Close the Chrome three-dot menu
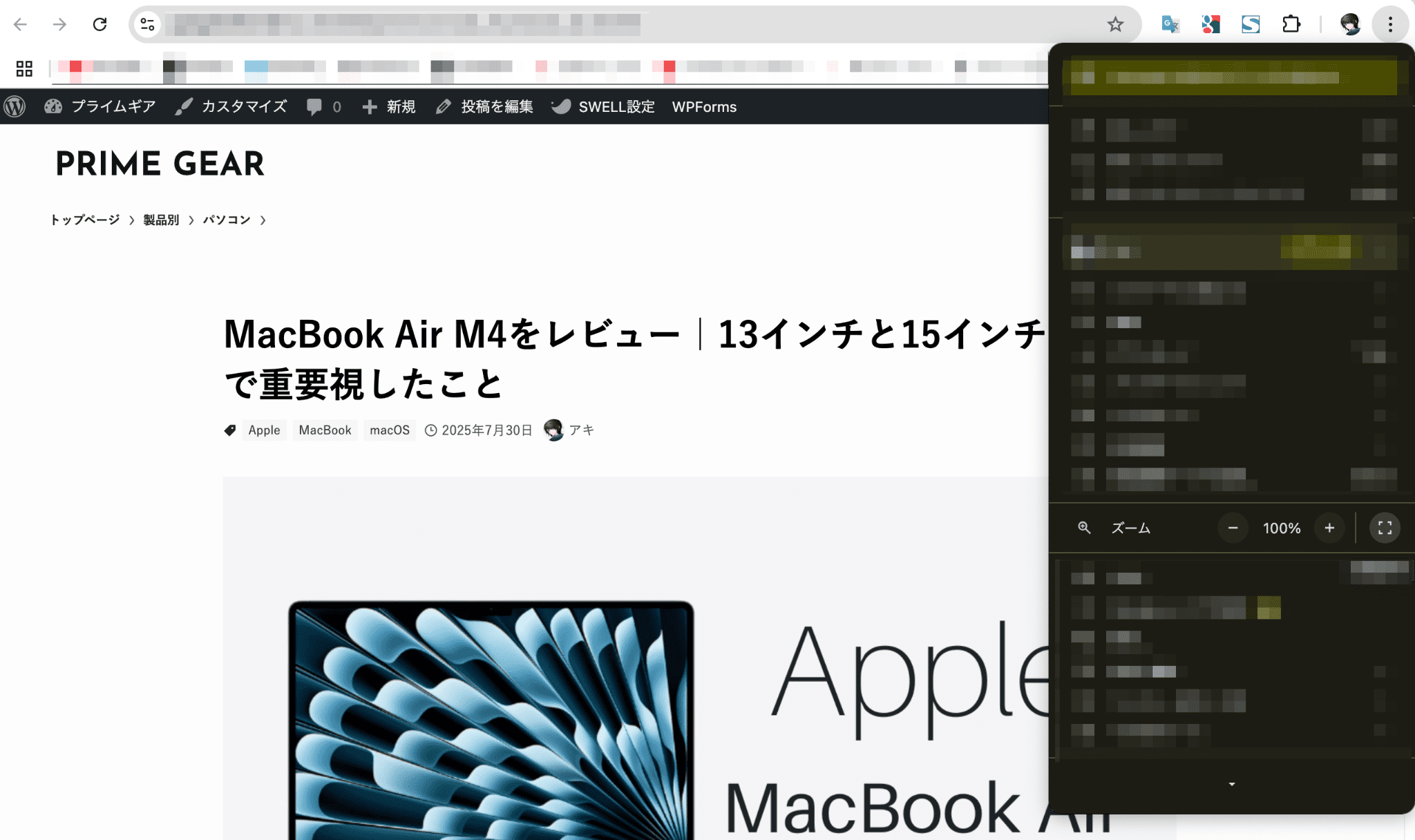This screenshot has height=840, width=1415. 1390,25
